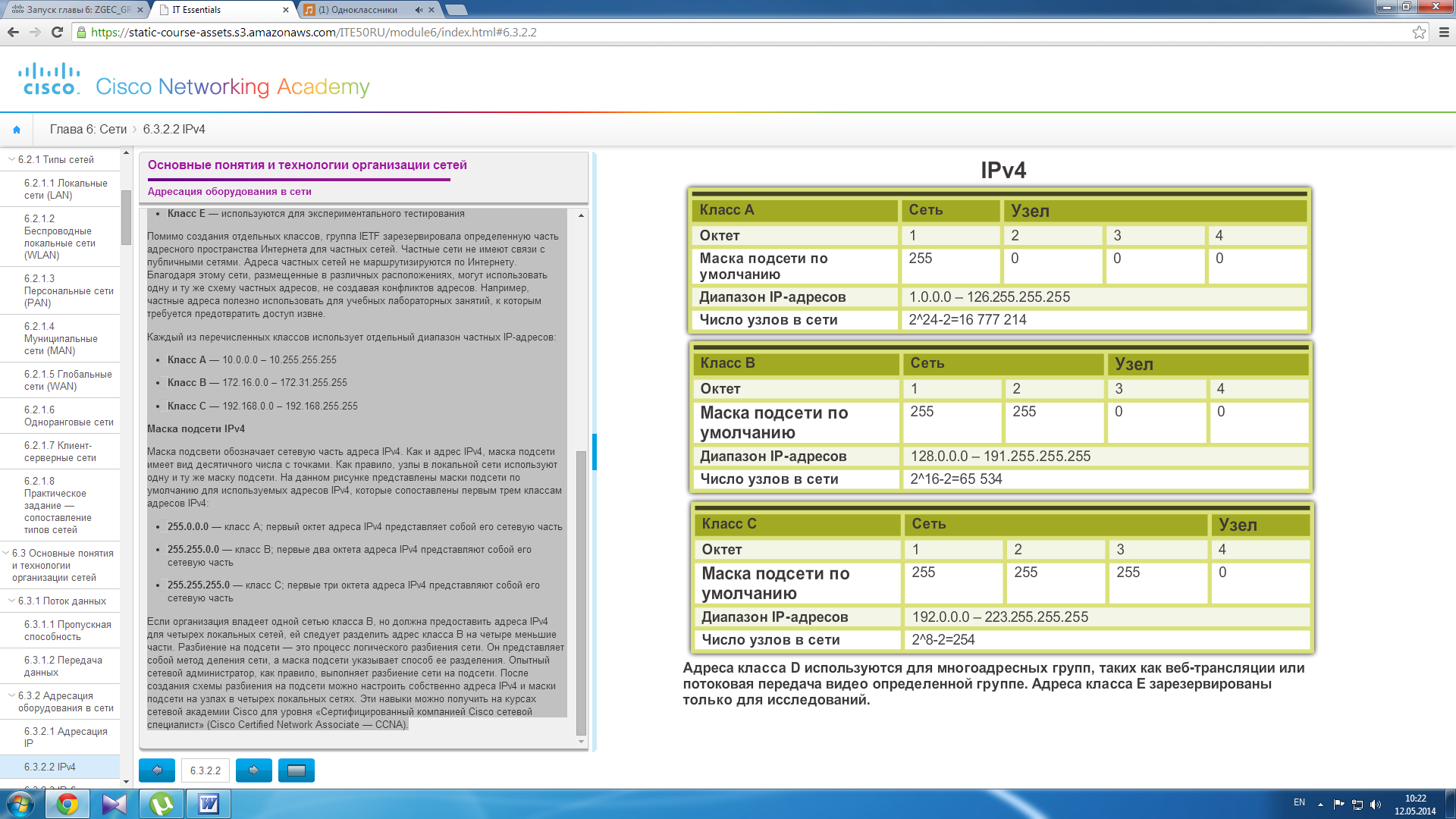Screen dimensions: 1456x819
Task: Open Visual Studio from the taskbar
Action: coord(115,804)
